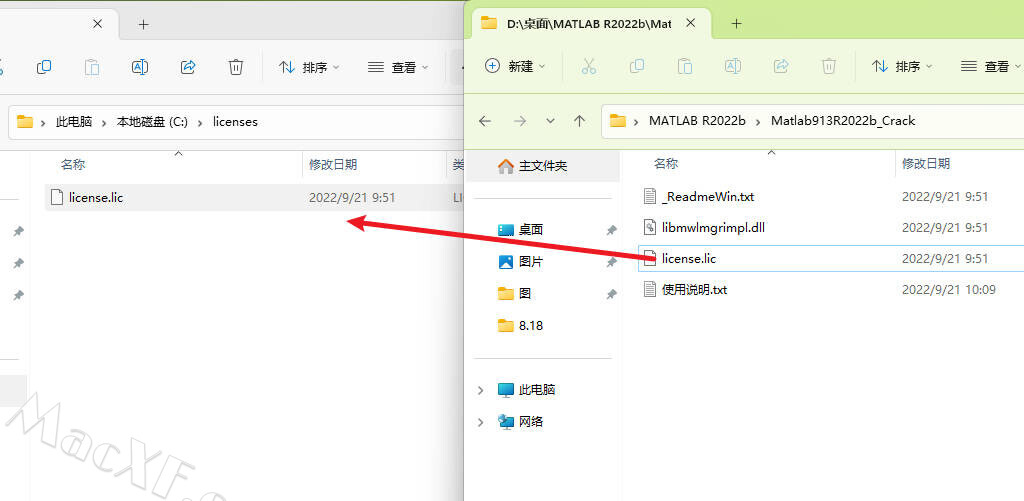Click folder icon in left address bar
Image resolution: width=1024 pixels, height=501 pixels.
(x=25, y=121)
